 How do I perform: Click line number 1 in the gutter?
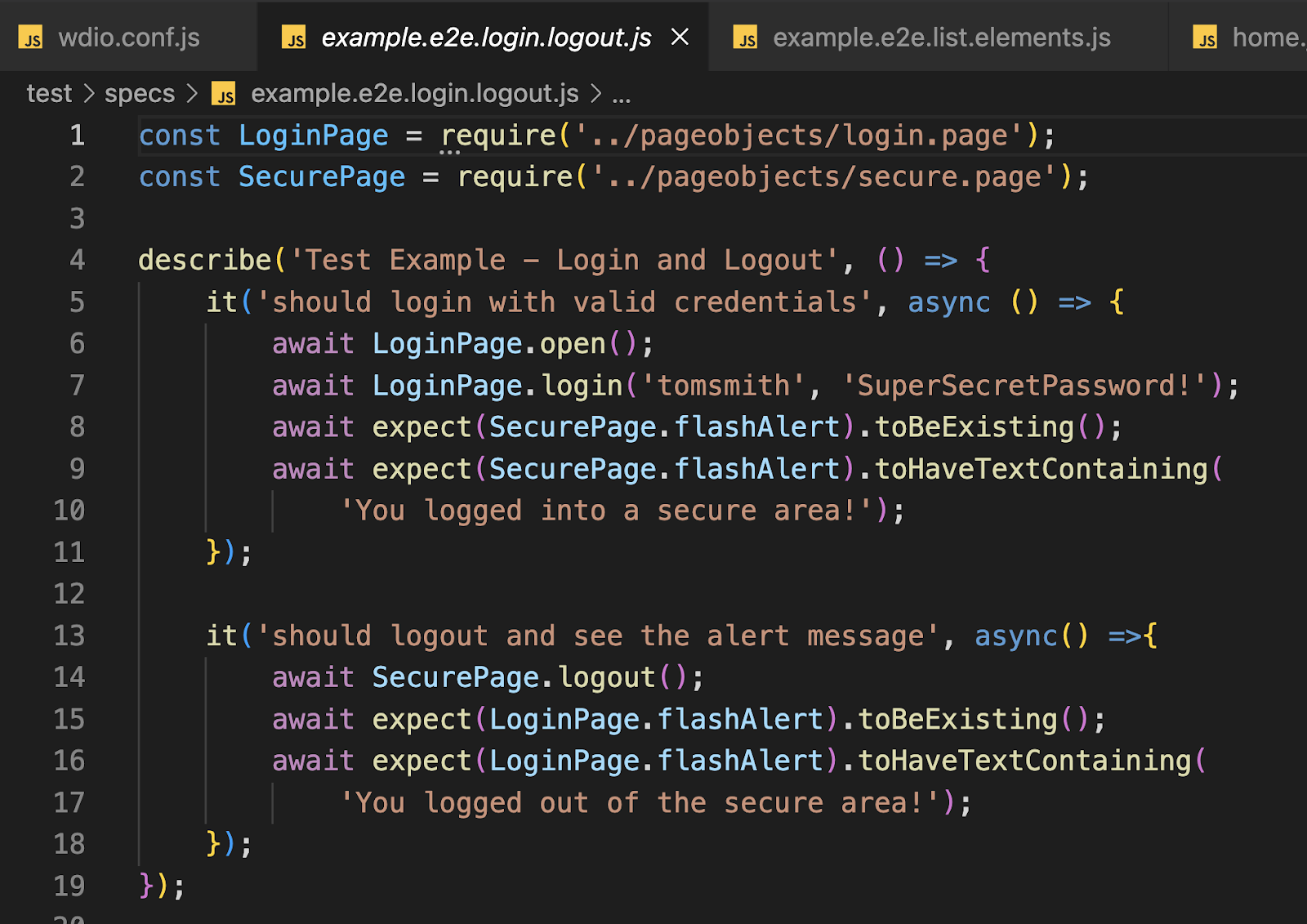click(77, 135)
